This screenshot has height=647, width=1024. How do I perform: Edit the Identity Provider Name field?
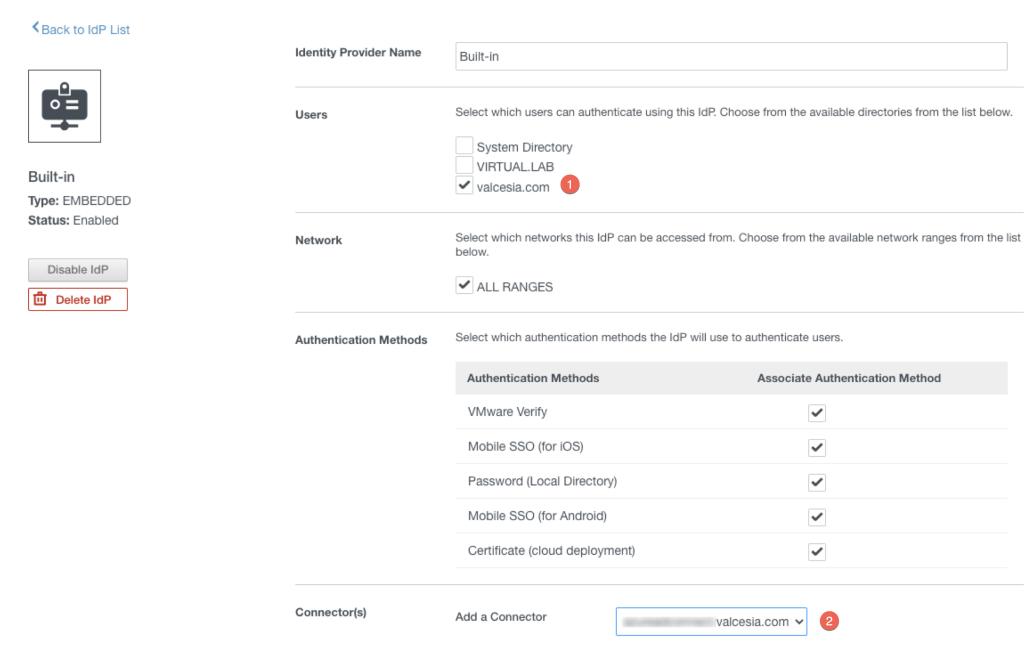tap(730, 57)
